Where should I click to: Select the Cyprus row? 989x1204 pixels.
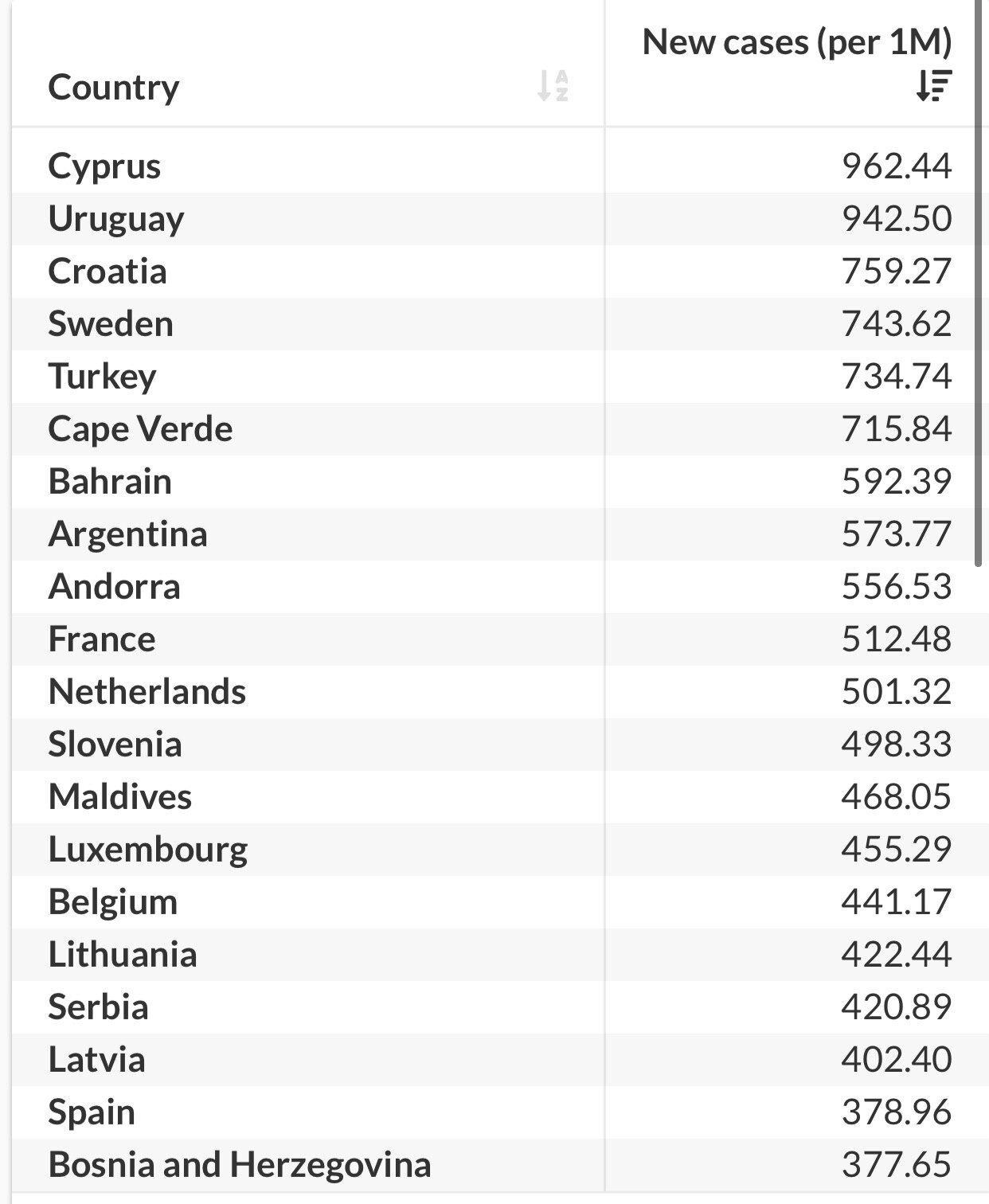(x=104, y=166)
